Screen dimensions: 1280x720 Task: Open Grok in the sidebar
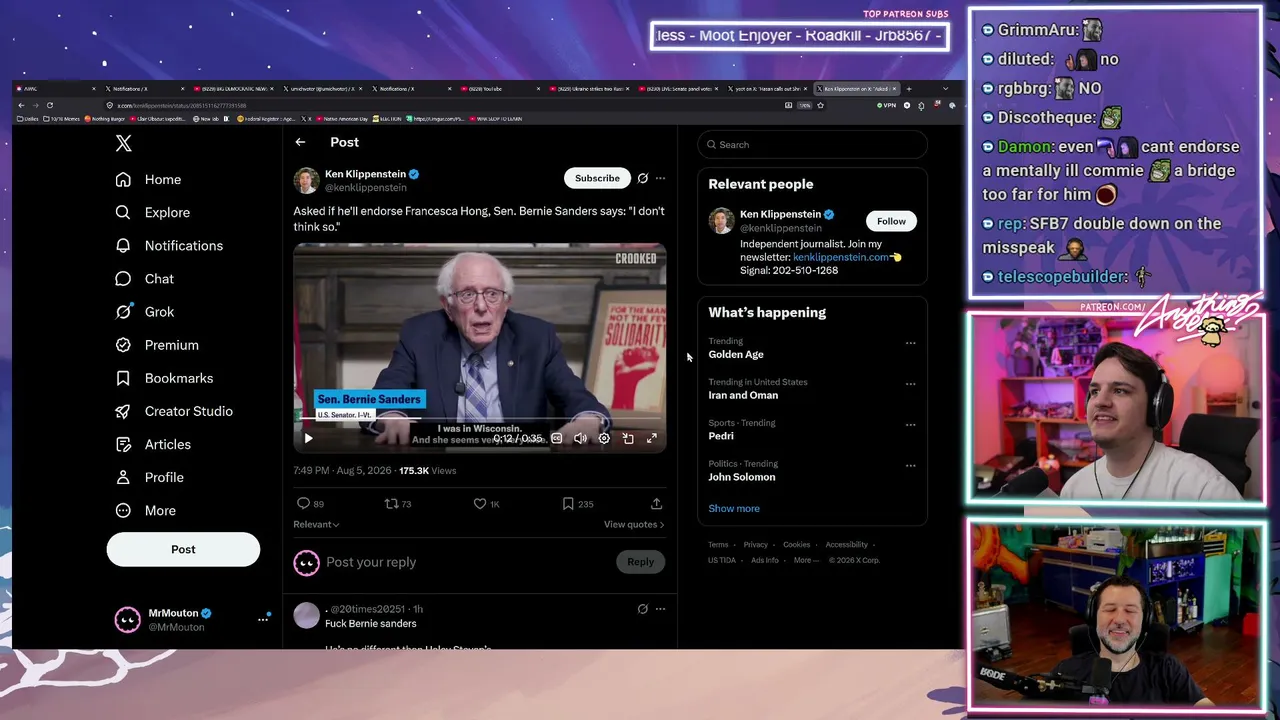145,312
